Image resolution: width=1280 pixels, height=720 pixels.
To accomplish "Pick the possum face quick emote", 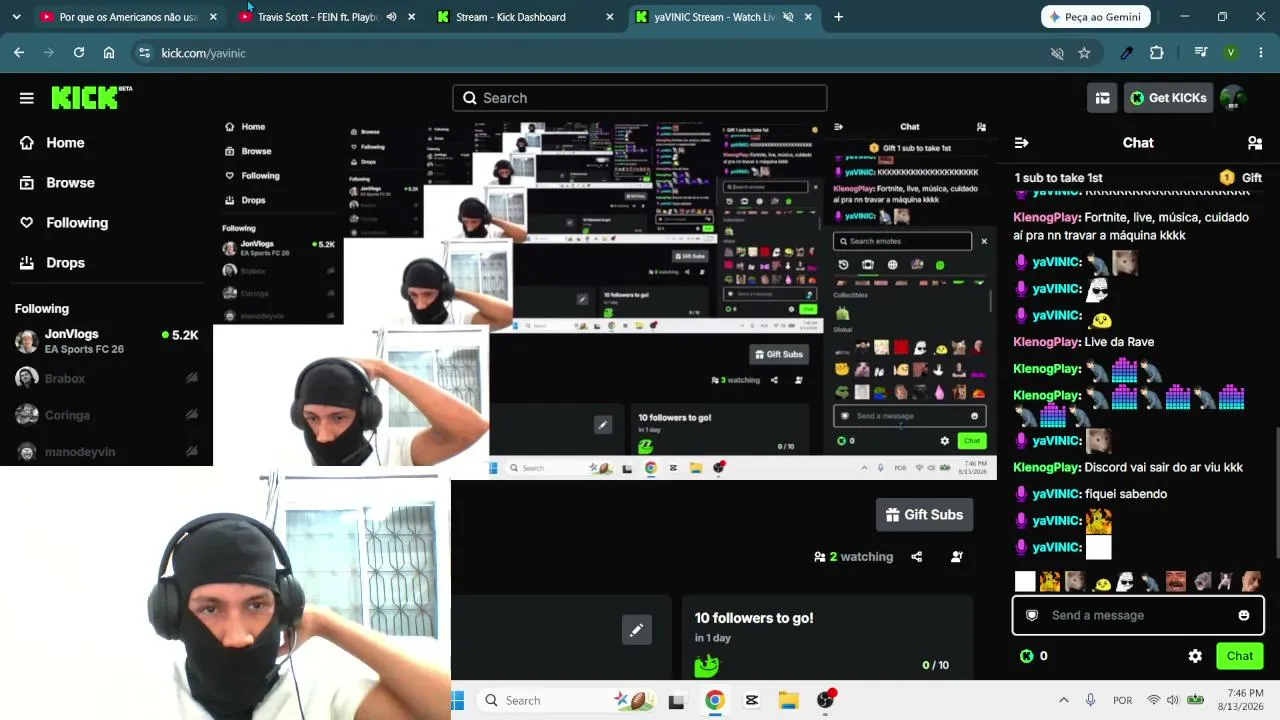I will (x=1075, y=581).
